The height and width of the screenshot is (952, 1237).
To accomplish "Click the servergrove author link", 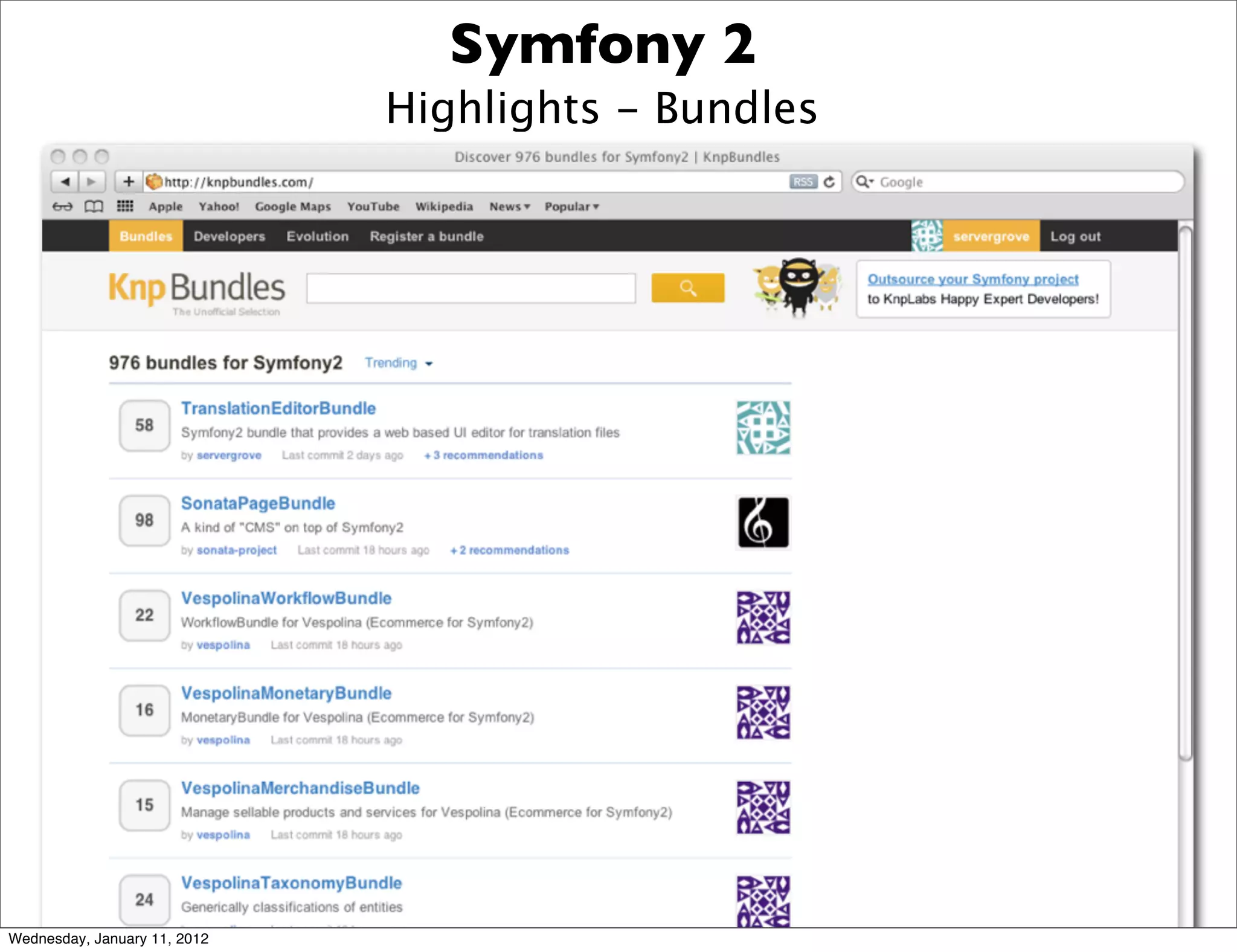I will [229, 455].
